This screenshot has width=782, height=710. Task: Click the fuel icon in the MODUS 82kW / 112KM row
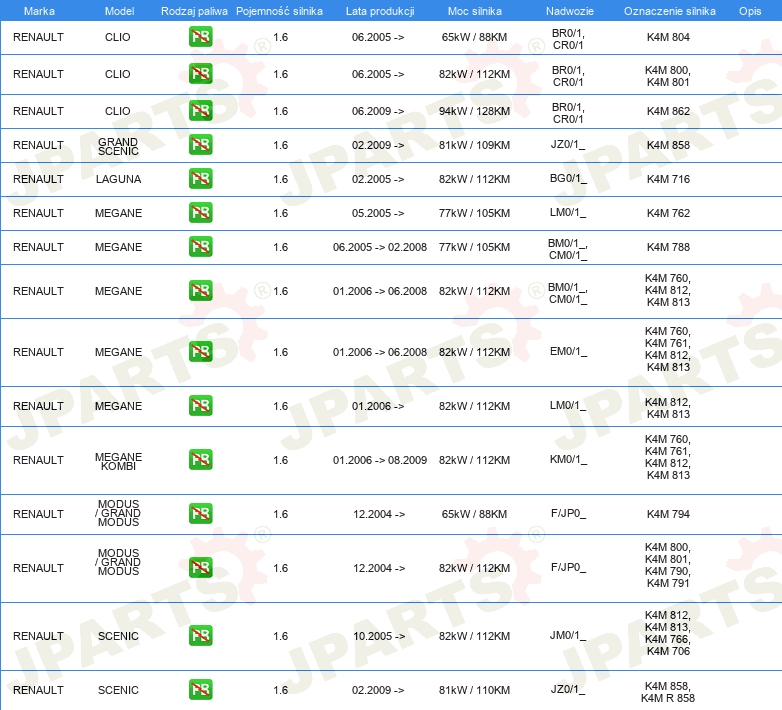click(x=200, y=567)
